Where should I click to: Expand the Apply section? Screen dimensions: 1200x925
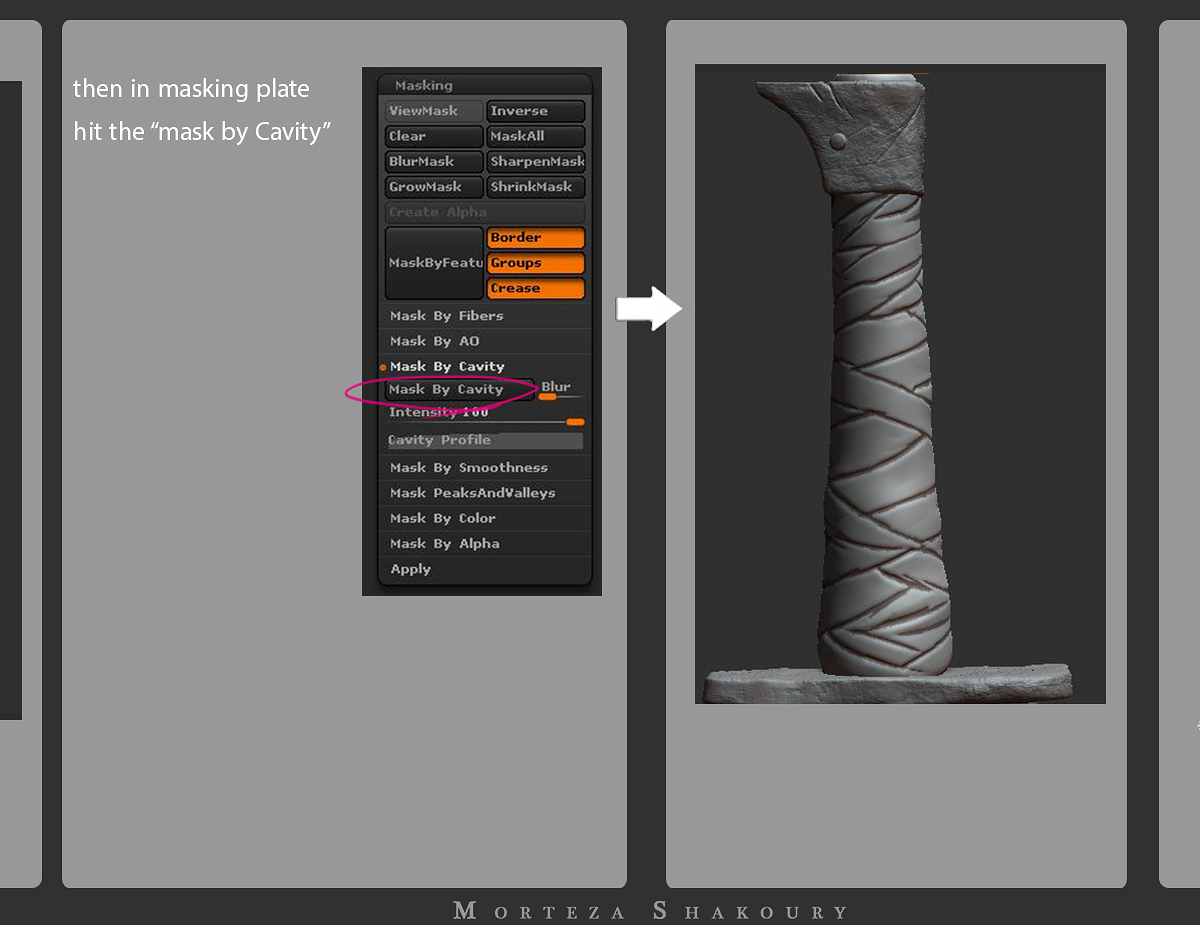pyautogui.click(x=485, y=569)
